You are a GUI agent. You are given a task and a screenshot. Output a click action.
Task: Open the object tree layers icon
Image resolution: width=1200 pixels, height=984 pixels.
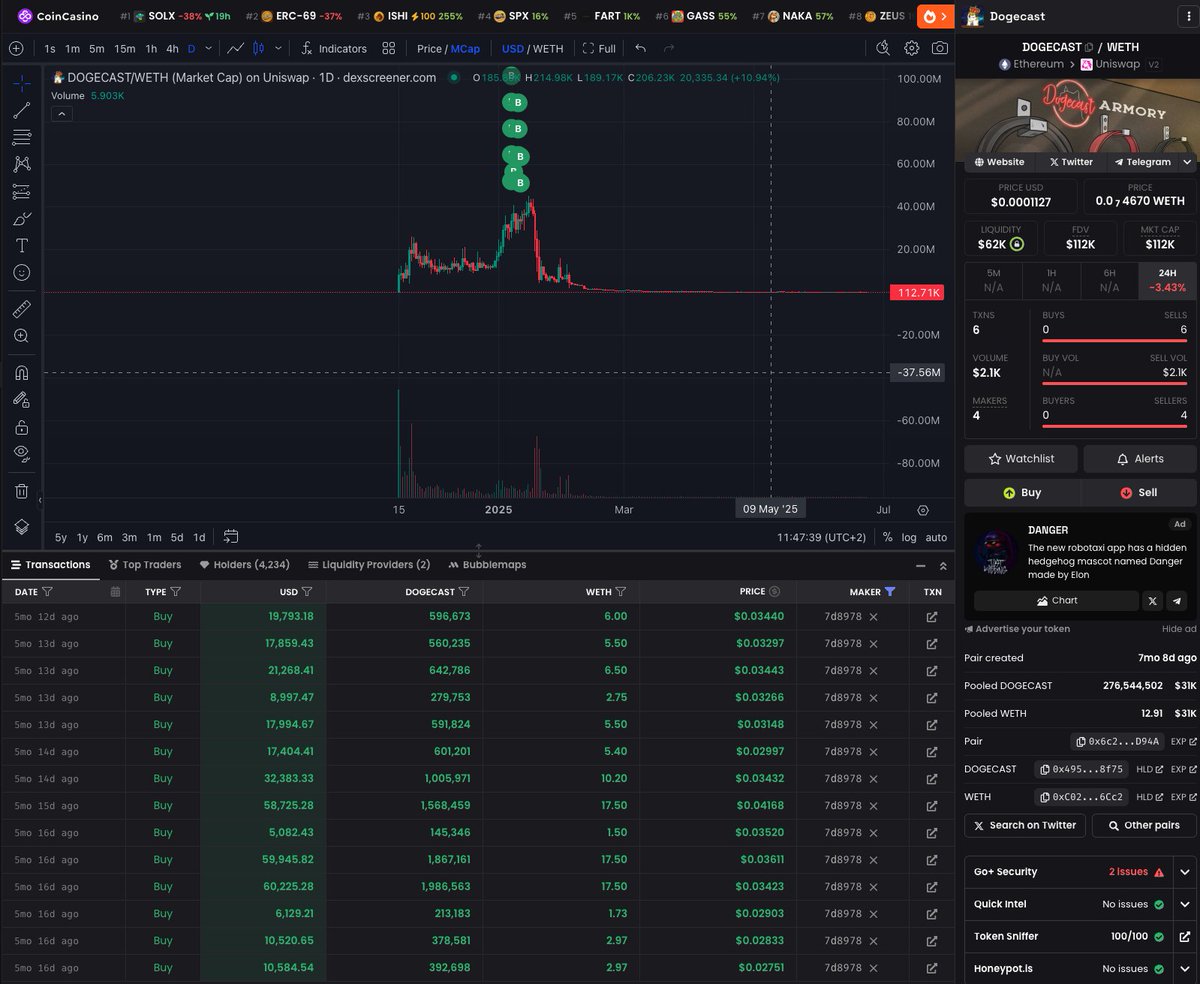click(x=21, y=527)
